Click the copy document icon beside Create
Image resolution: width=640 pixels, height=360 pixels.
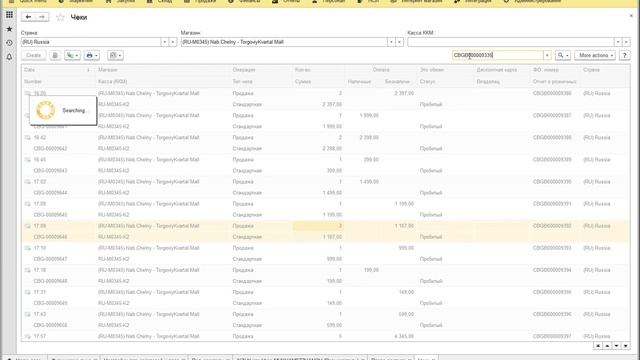(55, 55)
